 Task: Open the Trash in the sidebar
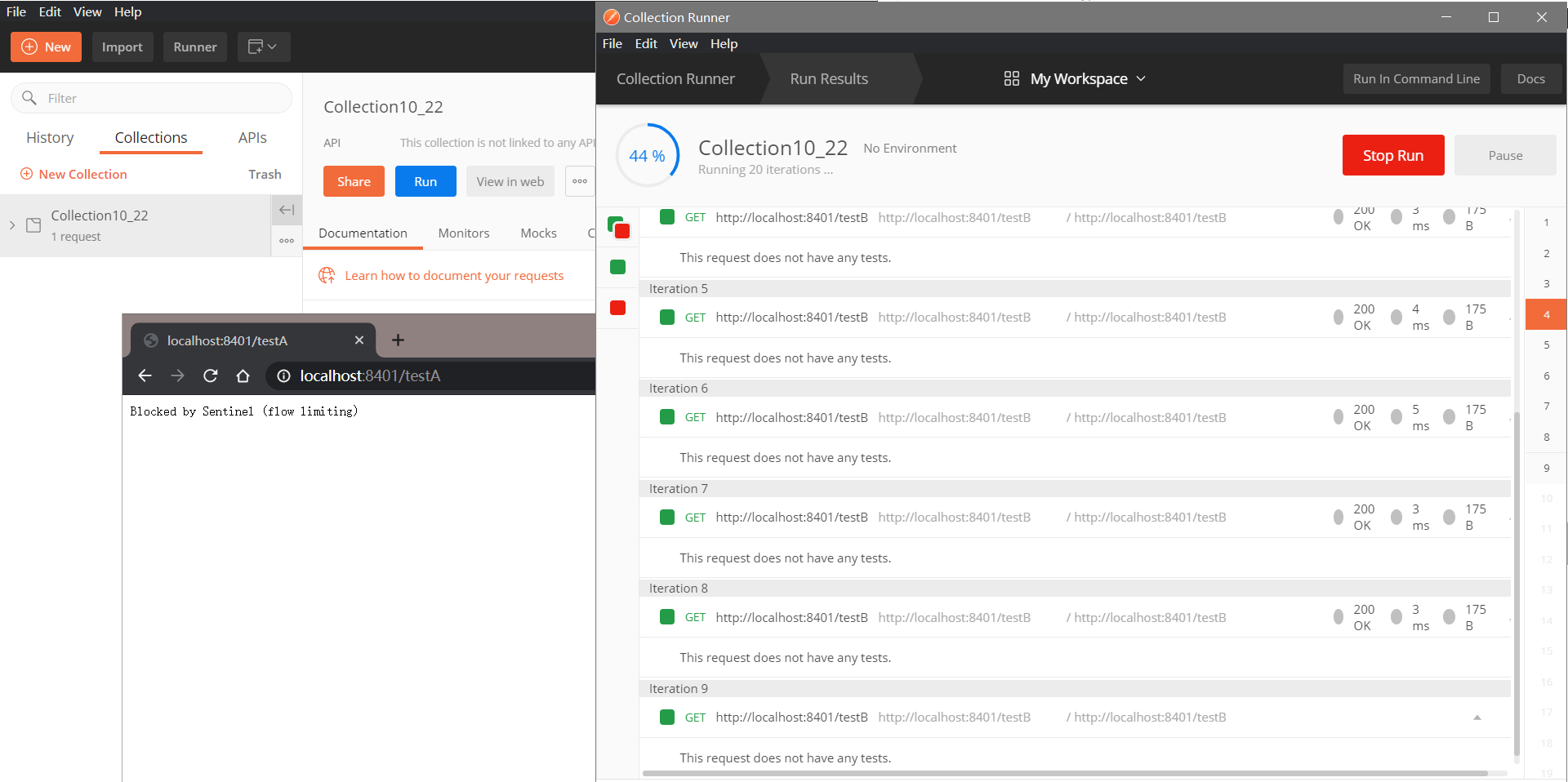pos(265,174)
